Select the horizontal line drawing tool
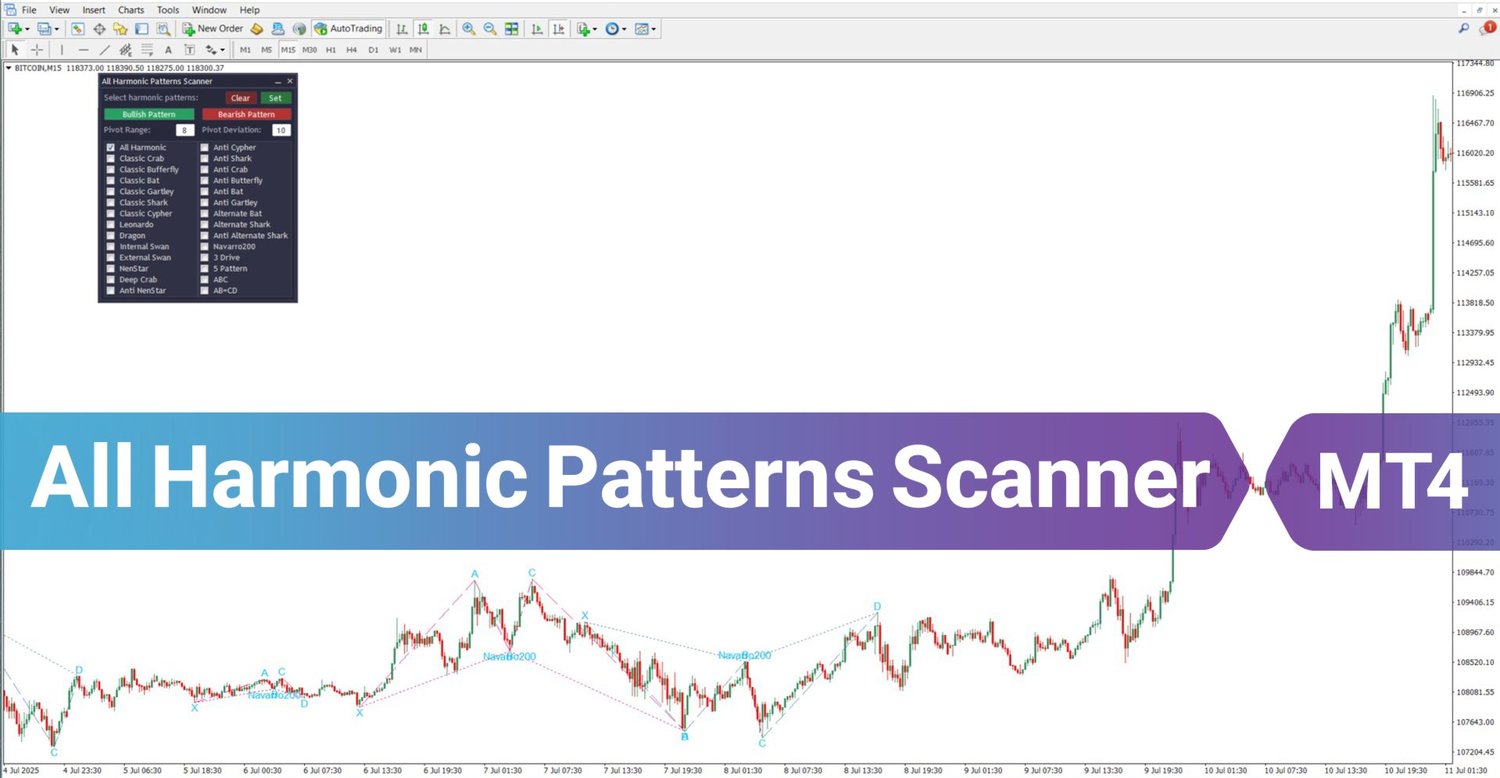The image size is (1500, 778). (x=83, y=49)
